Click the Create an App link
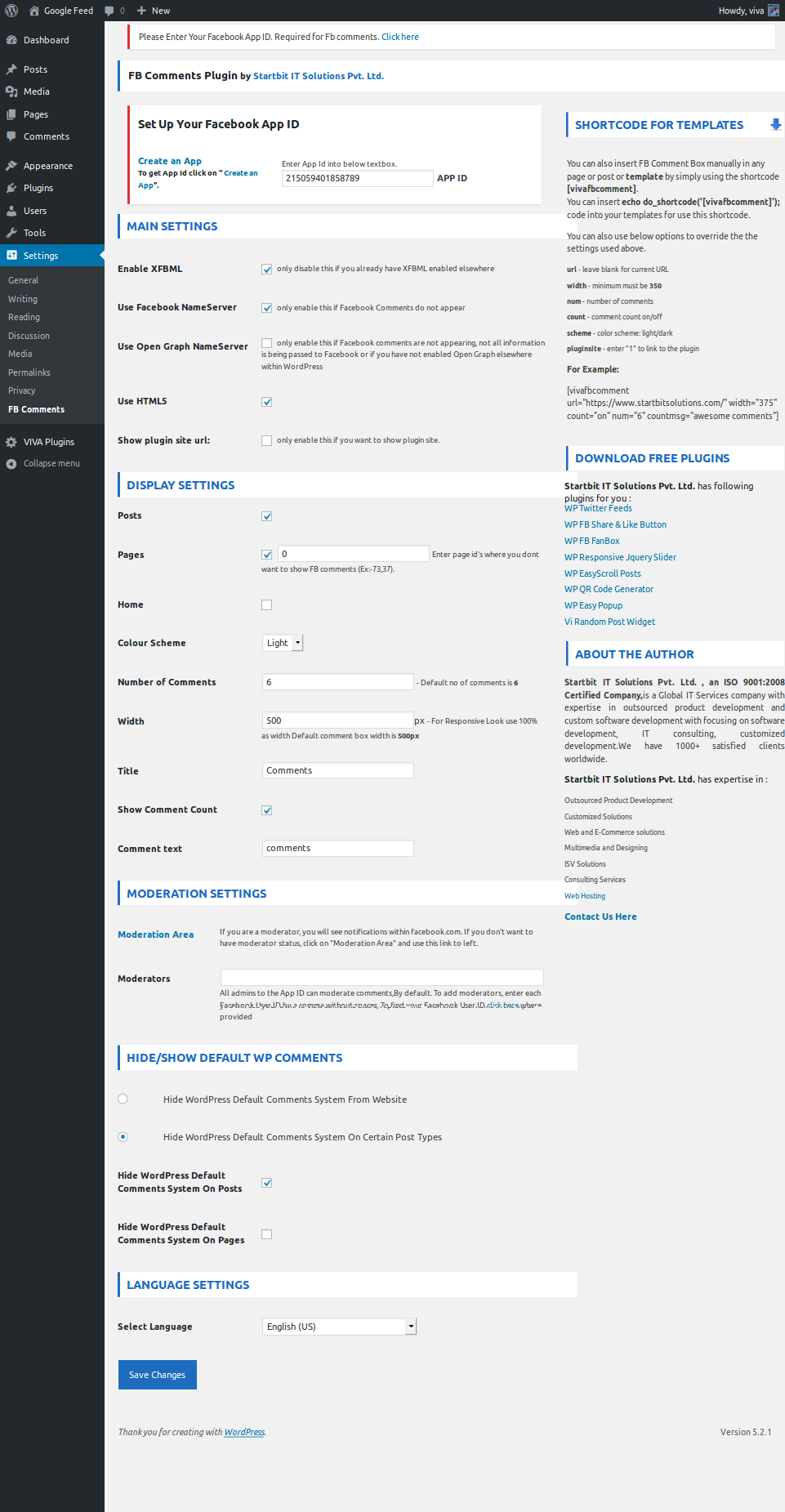Image resolution: width=785 pixels, height=1512 pixels. tap(170, 161)
